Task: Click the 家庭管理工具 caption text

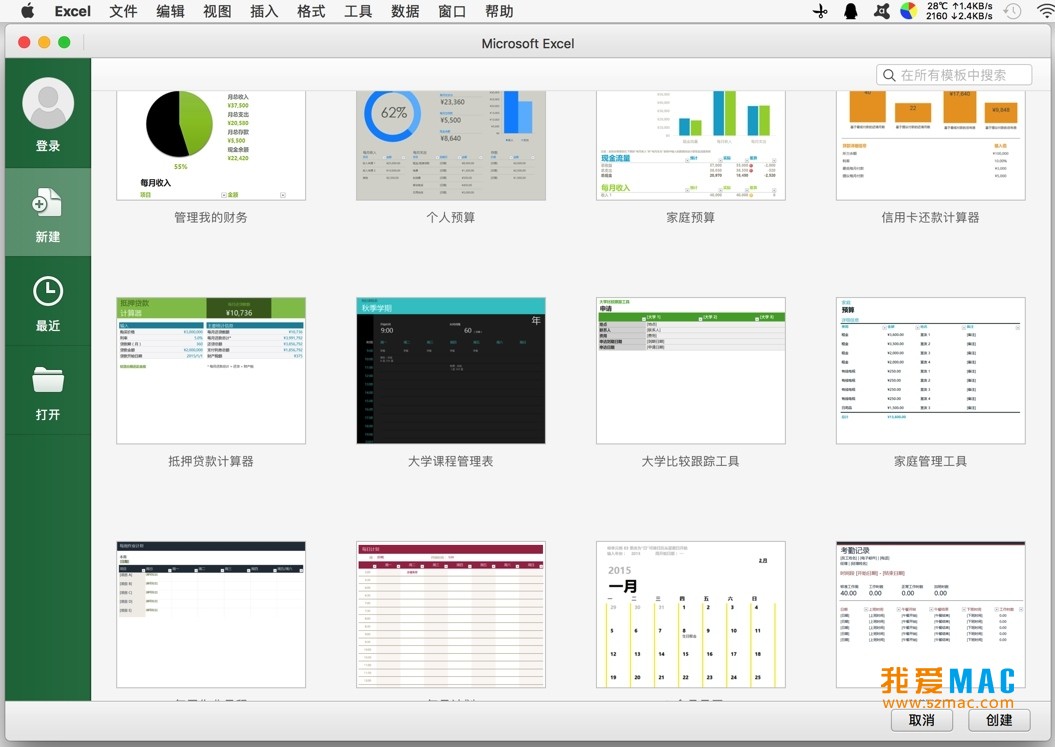Action: tap(931, 461)
